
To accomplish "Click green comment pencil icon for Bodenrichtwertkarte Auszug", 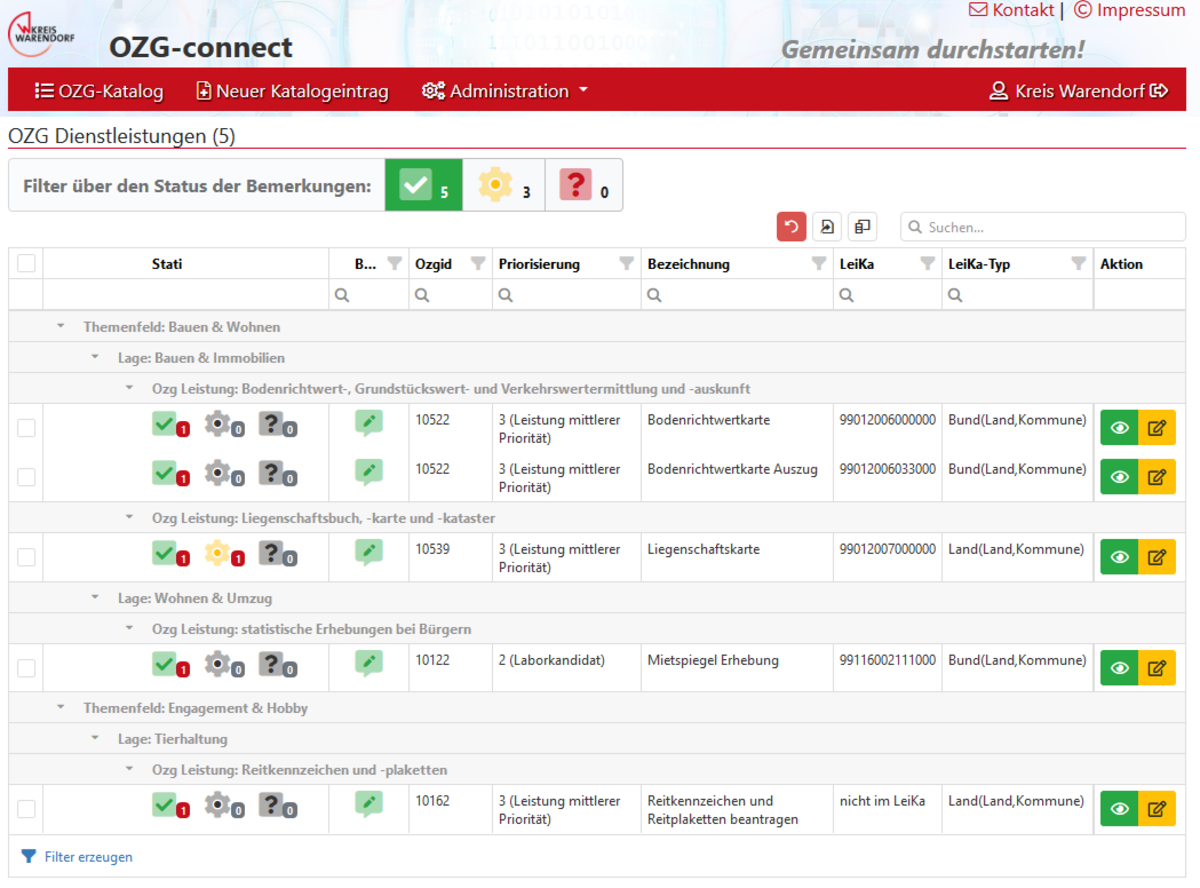I will click(x=369, y=472).
